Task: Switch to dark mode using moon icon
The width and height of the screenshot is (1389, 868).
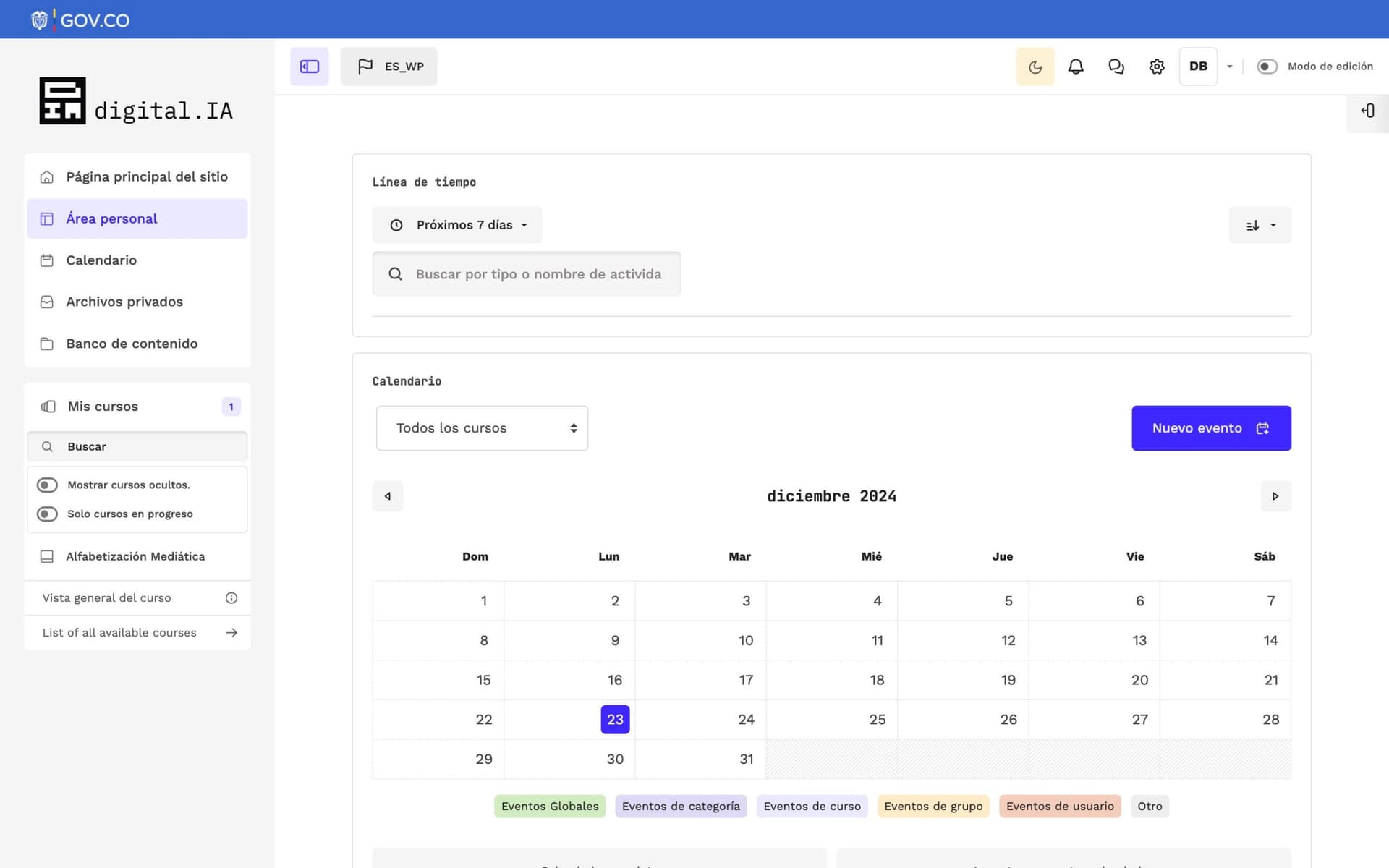Action: [1035, 67]
